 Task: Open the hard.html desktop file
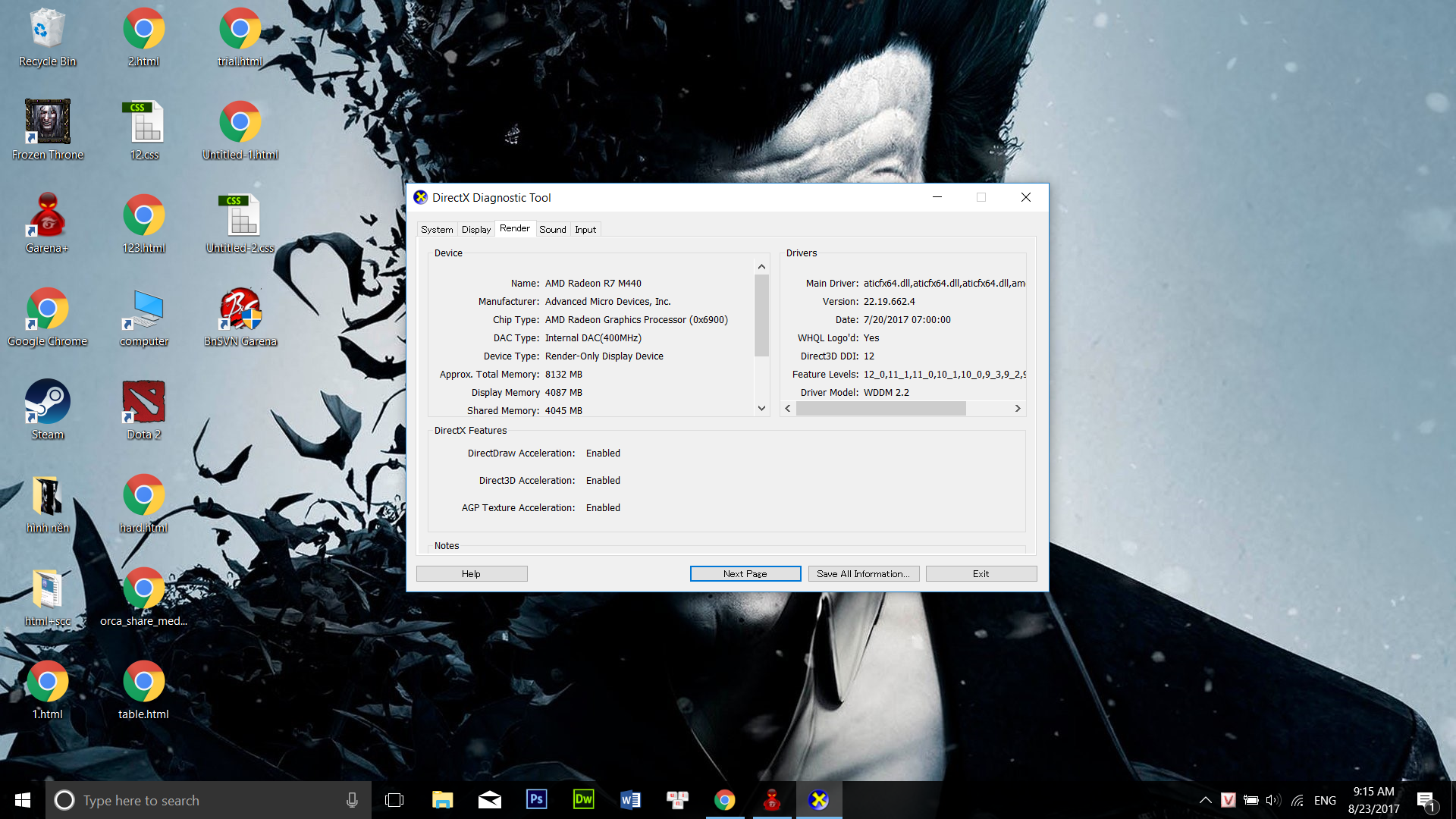[x=143, y=504]
